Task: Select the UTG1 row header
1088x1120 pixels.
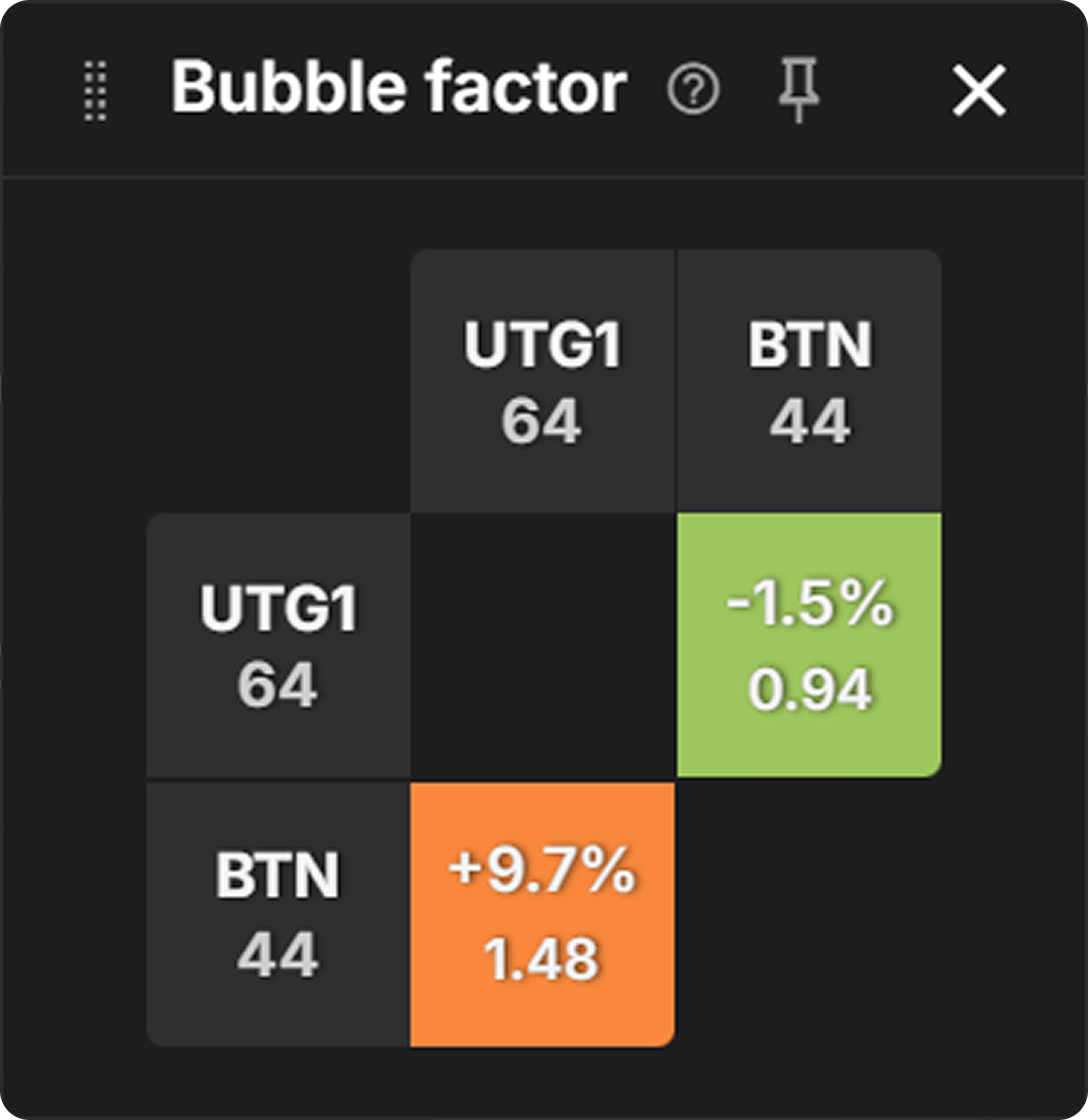Action: coord(278,645)
